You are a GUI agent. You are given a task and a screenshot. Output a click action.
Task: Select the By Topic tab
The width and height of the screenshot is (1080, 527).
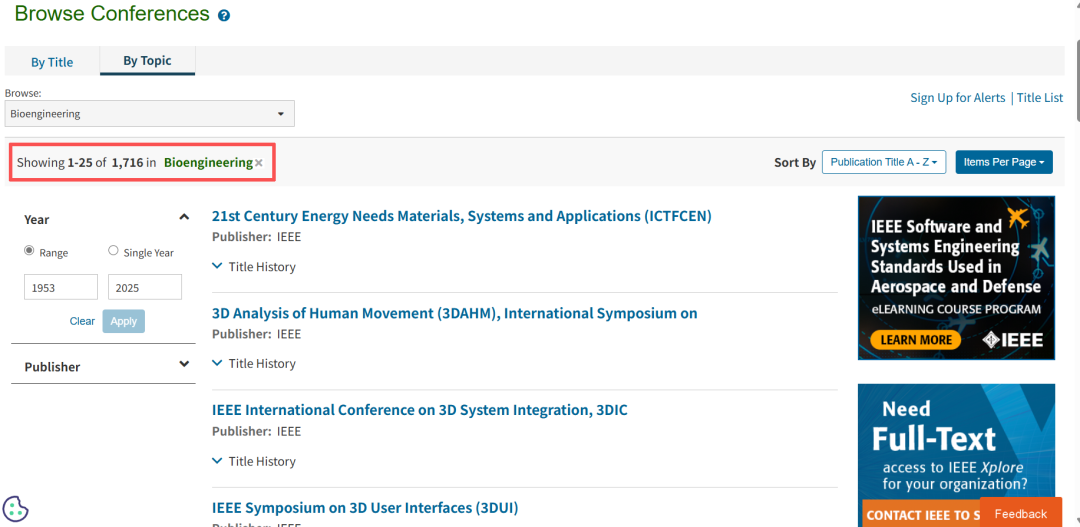147,61
